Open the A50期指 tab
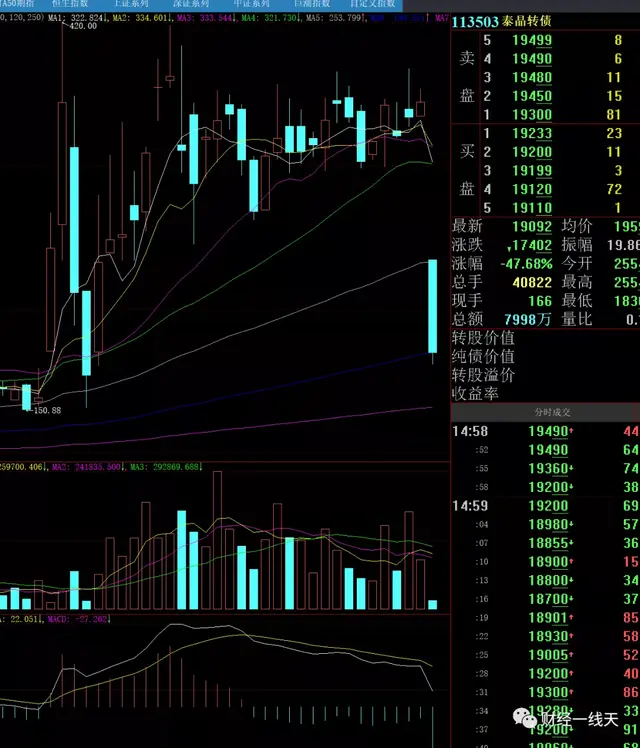Image resolution: width=640 pixels, height=748 pixels. [x=17, y=4]
